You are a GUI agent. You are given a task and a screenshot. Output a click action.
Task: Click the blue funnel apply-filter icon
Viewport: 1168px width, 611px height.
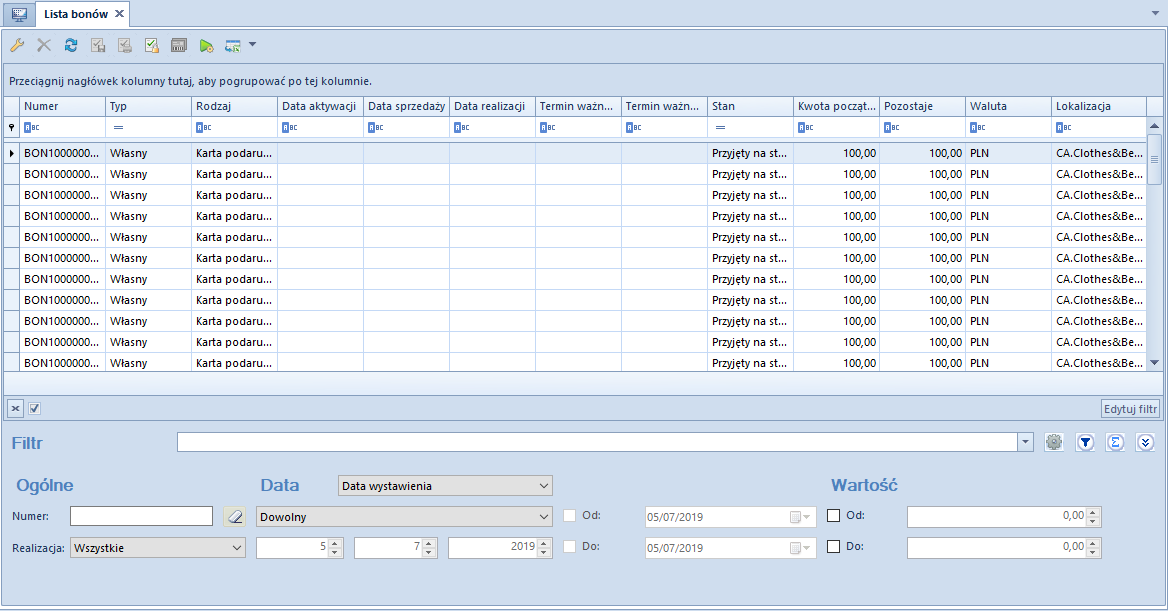click(1085, 442)
